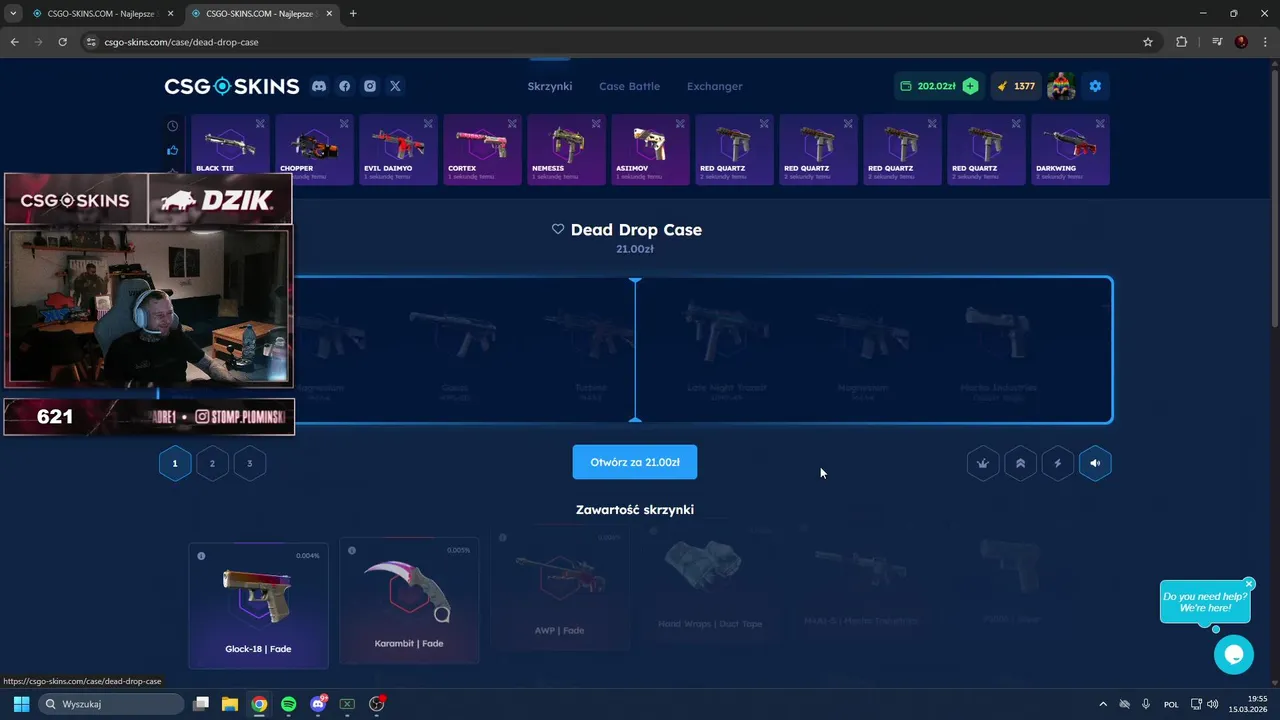Reload the page
1280x720 pixels.
(x=62, y=42)
